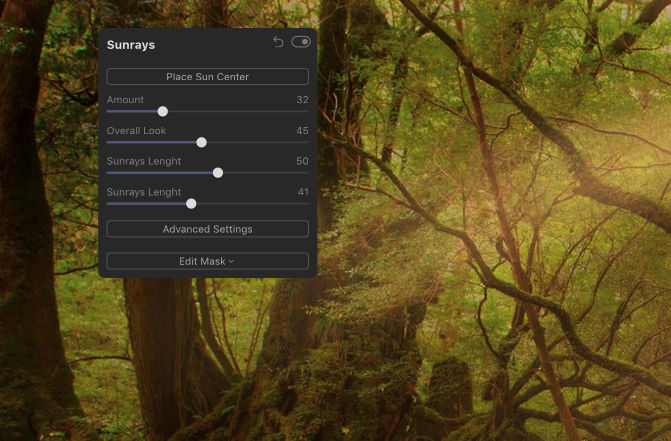Select the Amount value 32
Viewport: 671px width, 441px height.
(302, 100)
